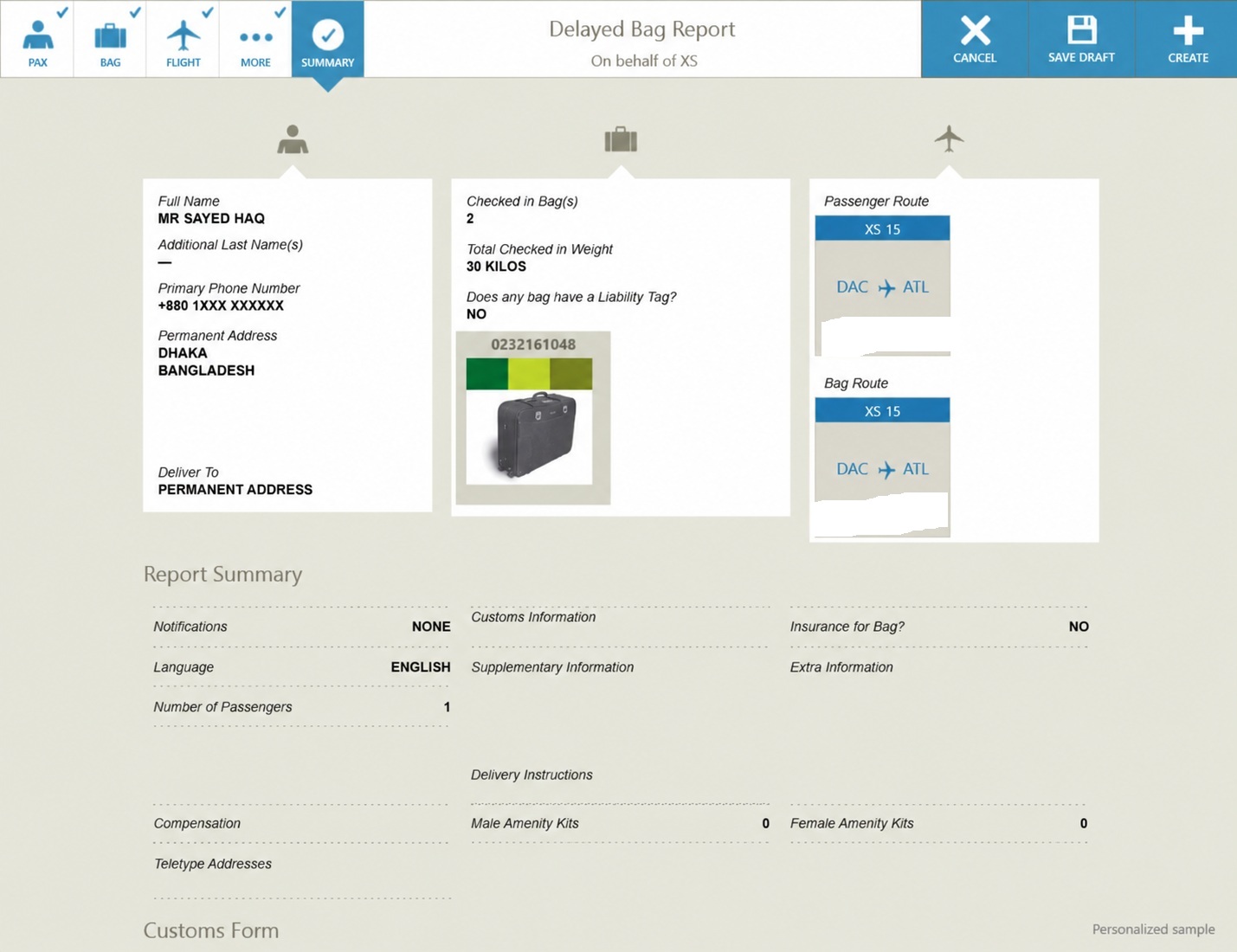This screenshot has width=1237, height=952.
Task: Click the Notifications NONE value
Action: pyautogui.click(x=431, y=627)
